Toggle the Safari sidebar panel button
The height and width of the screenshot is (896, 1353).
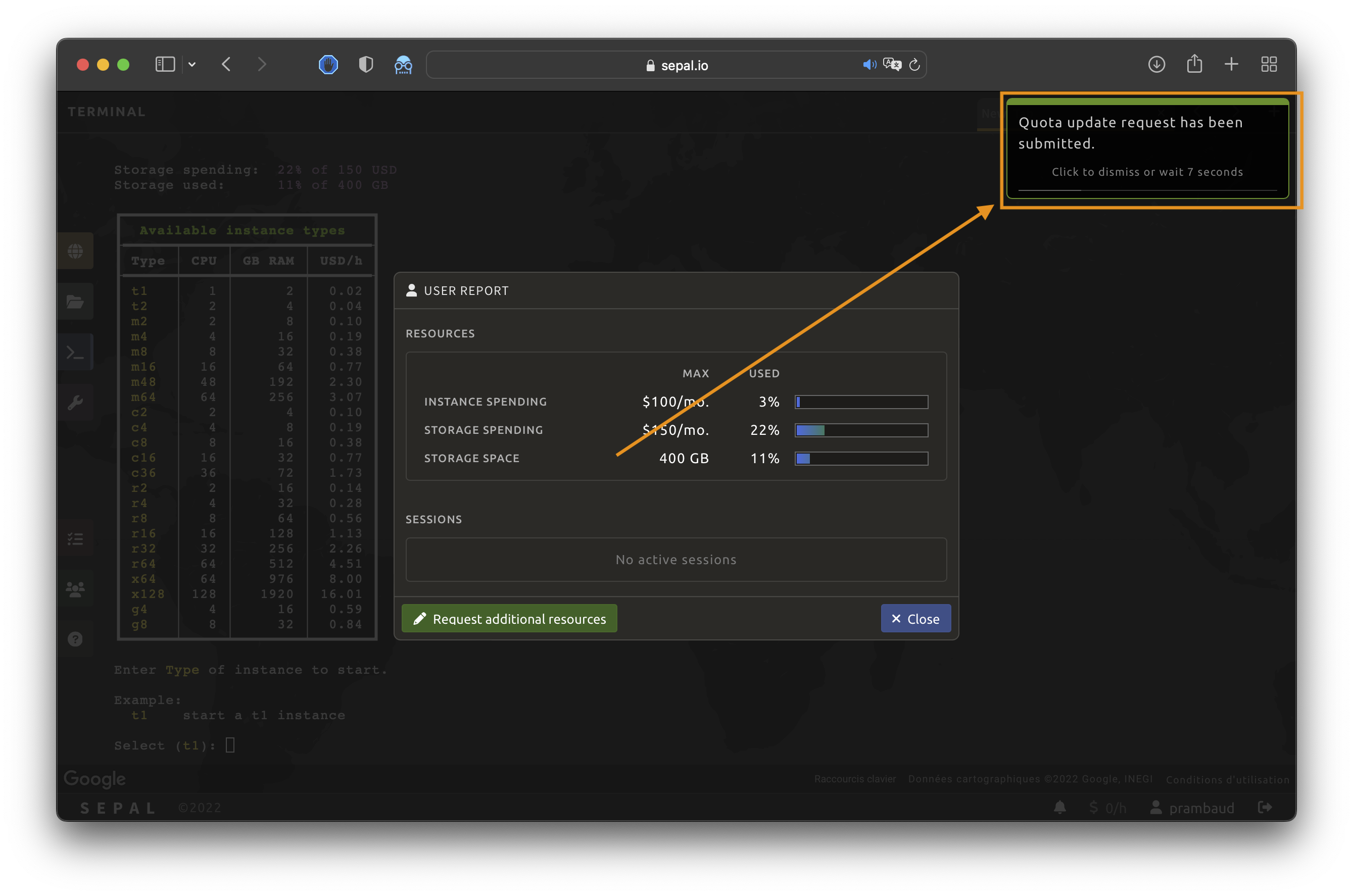pos(165,64)
